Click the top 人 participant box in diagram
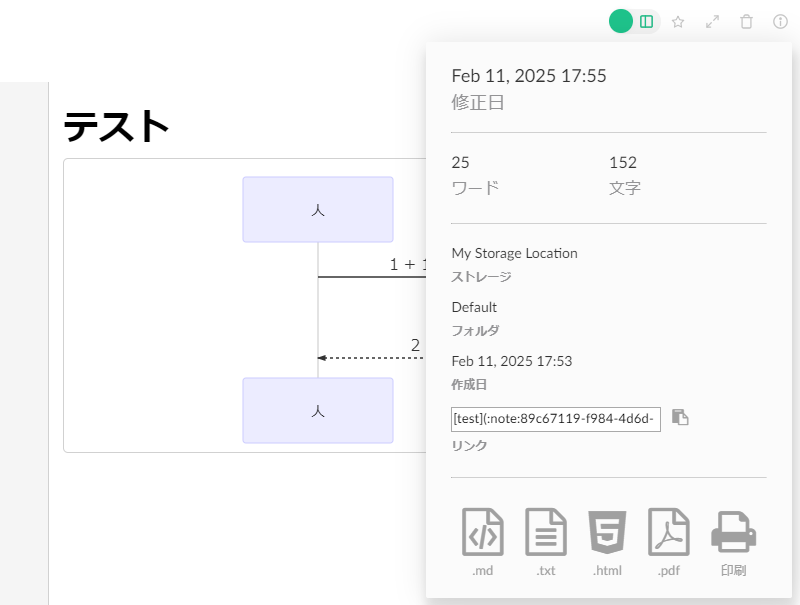 point(318,209)
